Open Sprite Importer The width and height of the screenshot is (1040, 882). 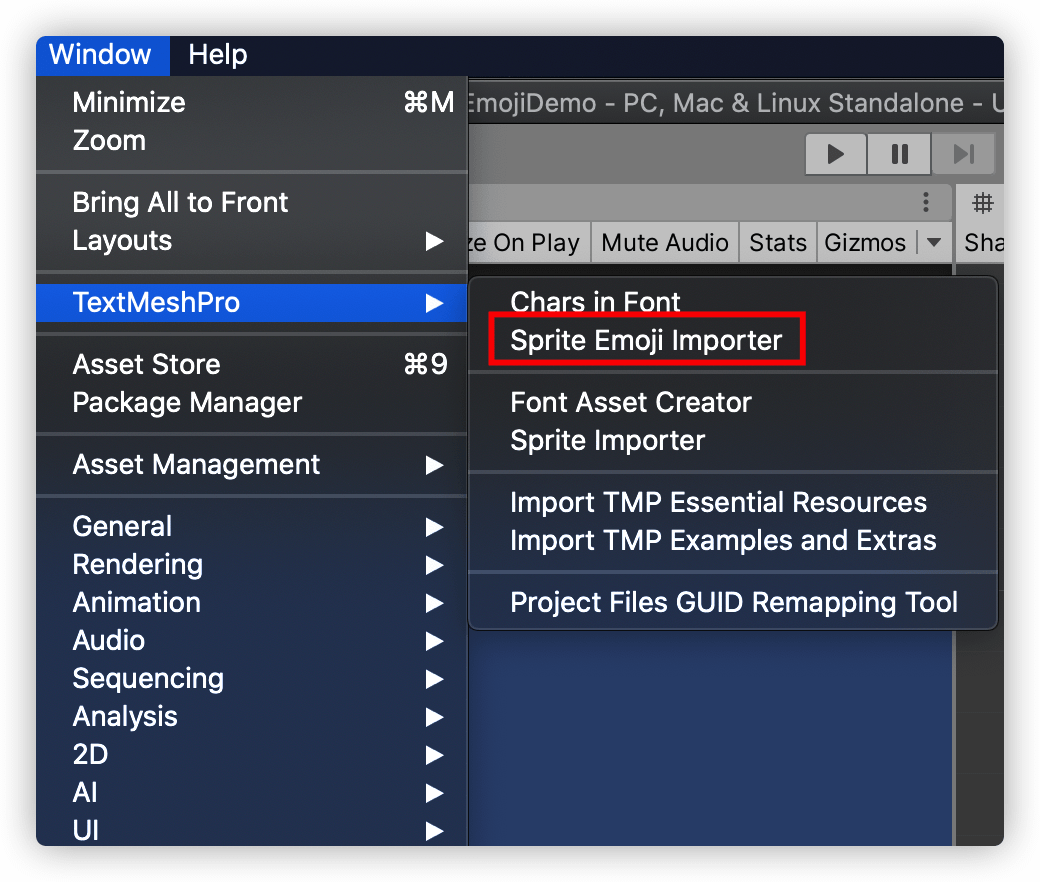[x=733, y=440]
